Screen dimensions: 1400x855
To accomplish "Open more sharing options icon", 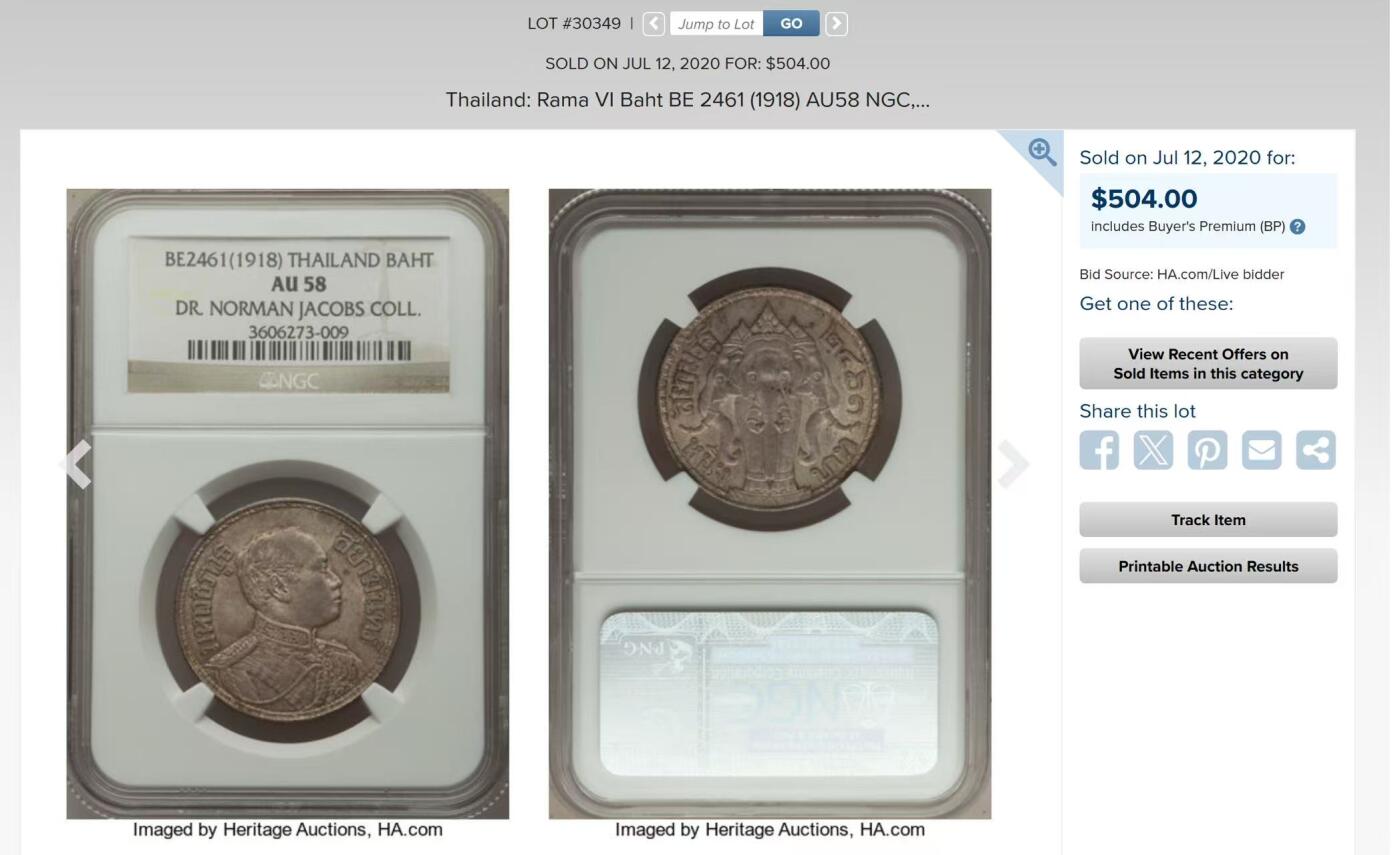I will coord(1316,450).
